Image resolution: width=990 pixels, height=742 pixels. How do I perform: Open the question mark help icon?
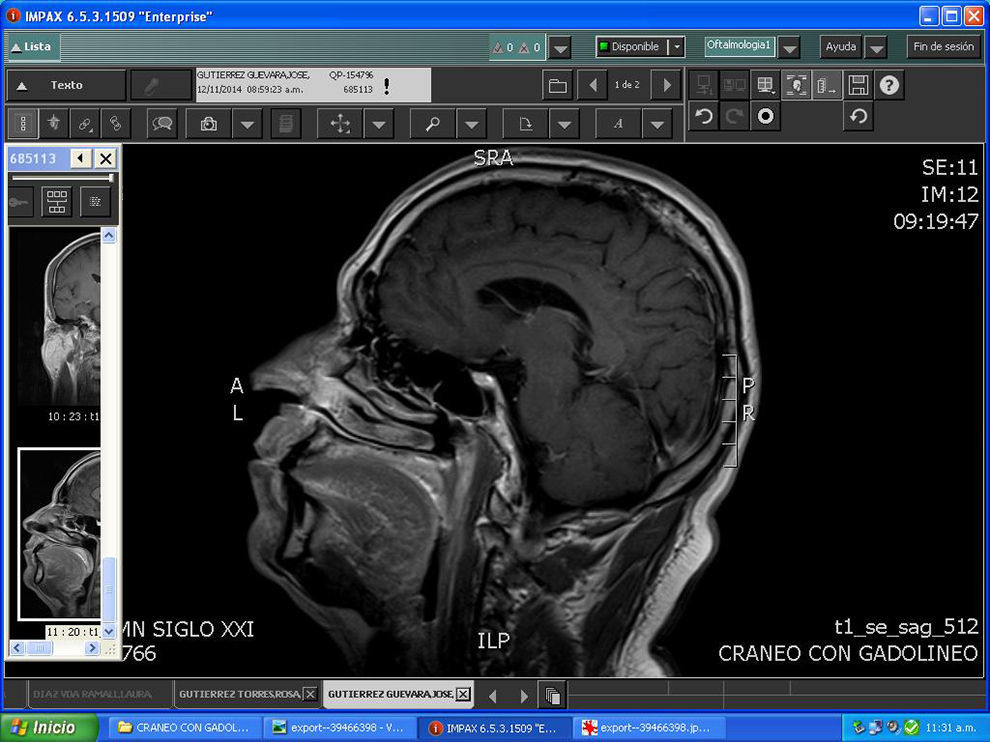point(889,85)
